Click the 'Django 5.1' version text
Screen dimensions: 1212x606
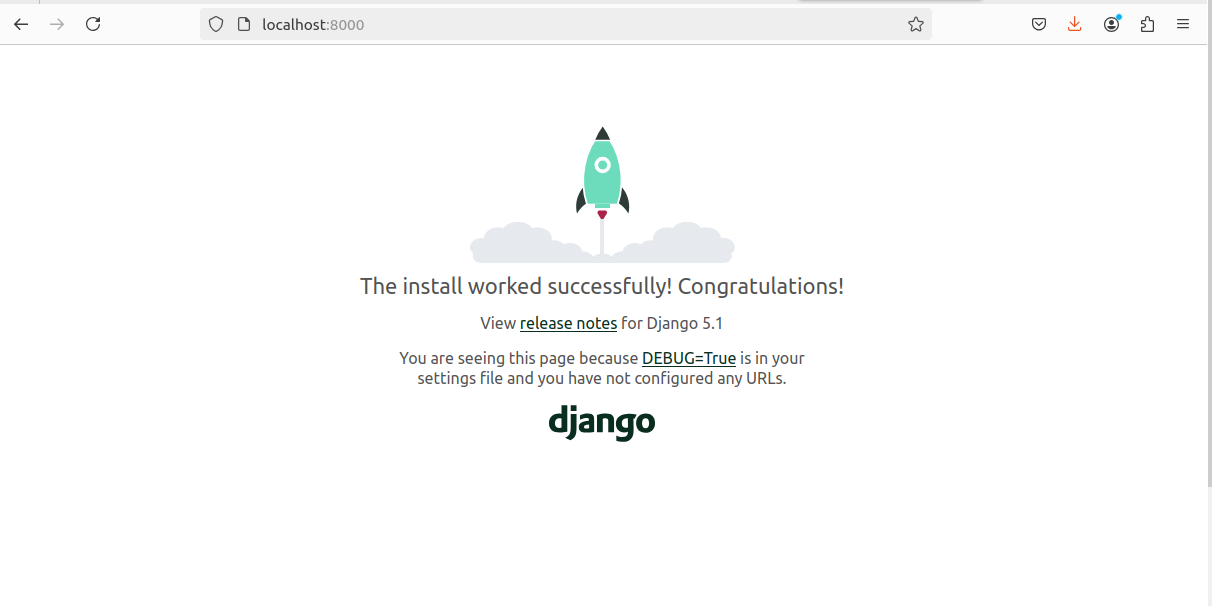click(x=685, y=323)
